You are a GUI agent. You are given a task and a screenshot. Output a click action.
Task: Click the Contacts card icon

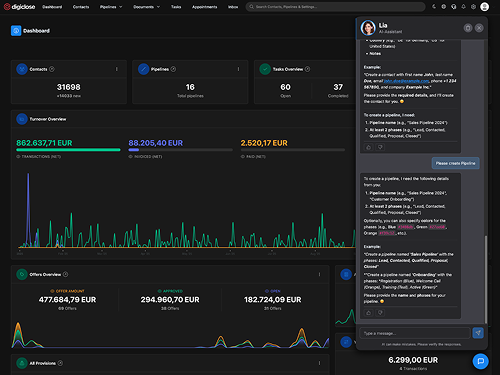22,69
